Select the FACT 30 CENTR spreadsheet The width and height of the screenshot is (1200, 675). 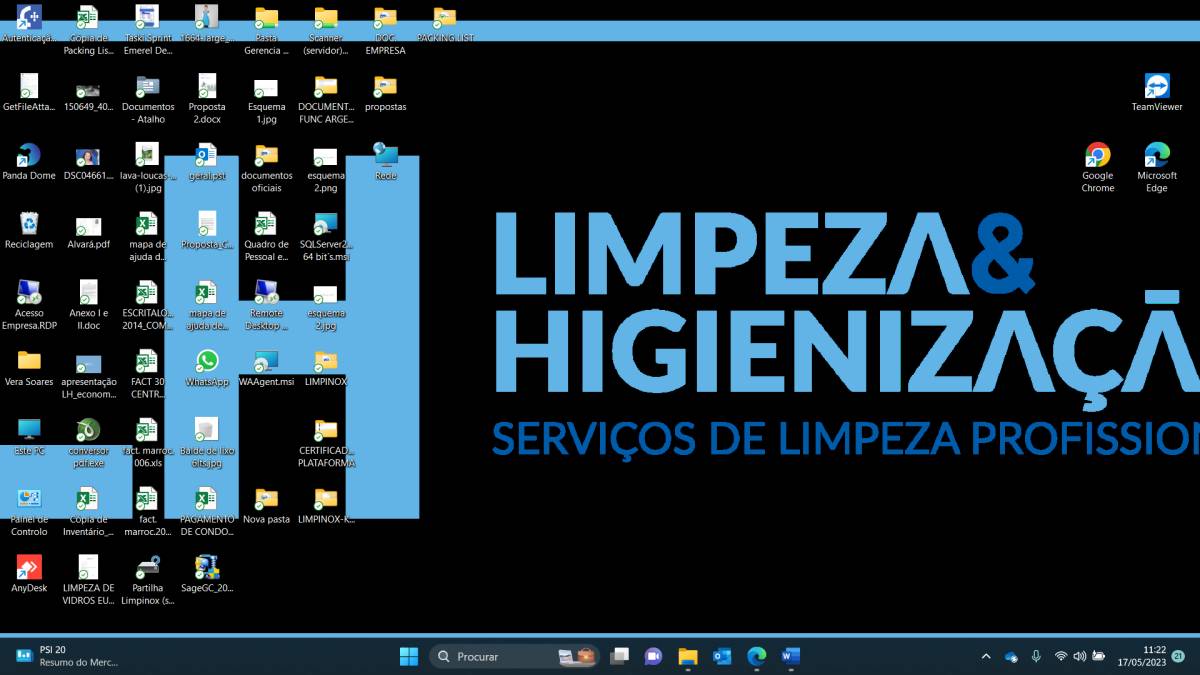[x=148, y=374]
